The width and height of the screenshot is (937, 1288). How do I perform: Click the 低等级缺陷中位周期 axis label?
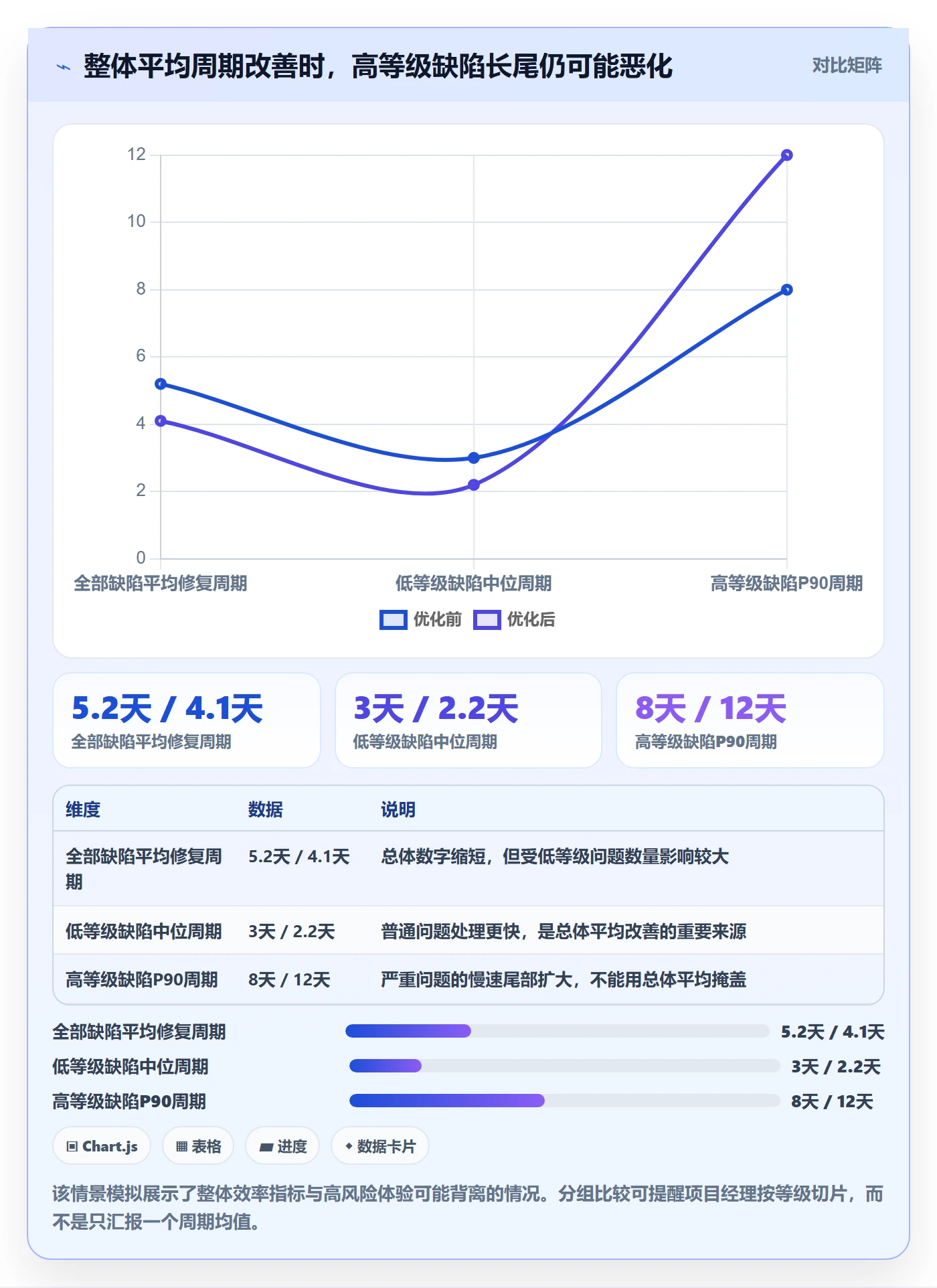(x=474, y=584)
